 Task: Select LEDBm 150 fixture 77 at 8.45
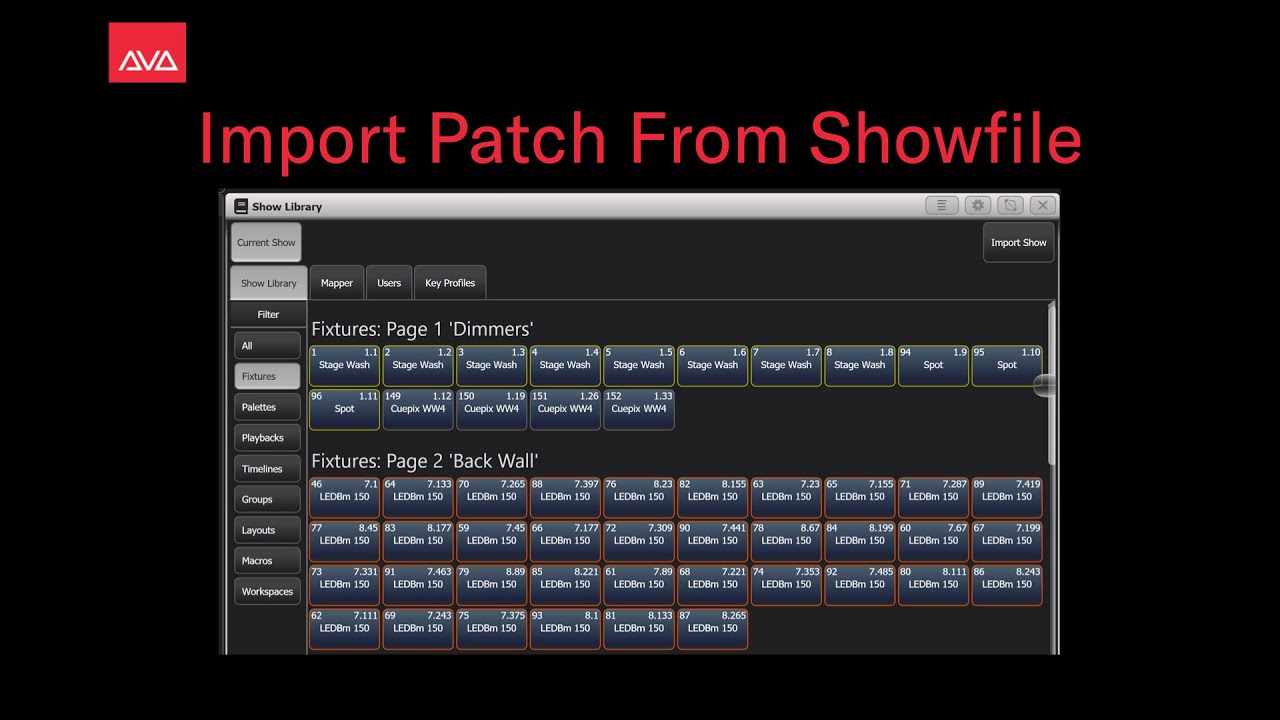(344, 541)
